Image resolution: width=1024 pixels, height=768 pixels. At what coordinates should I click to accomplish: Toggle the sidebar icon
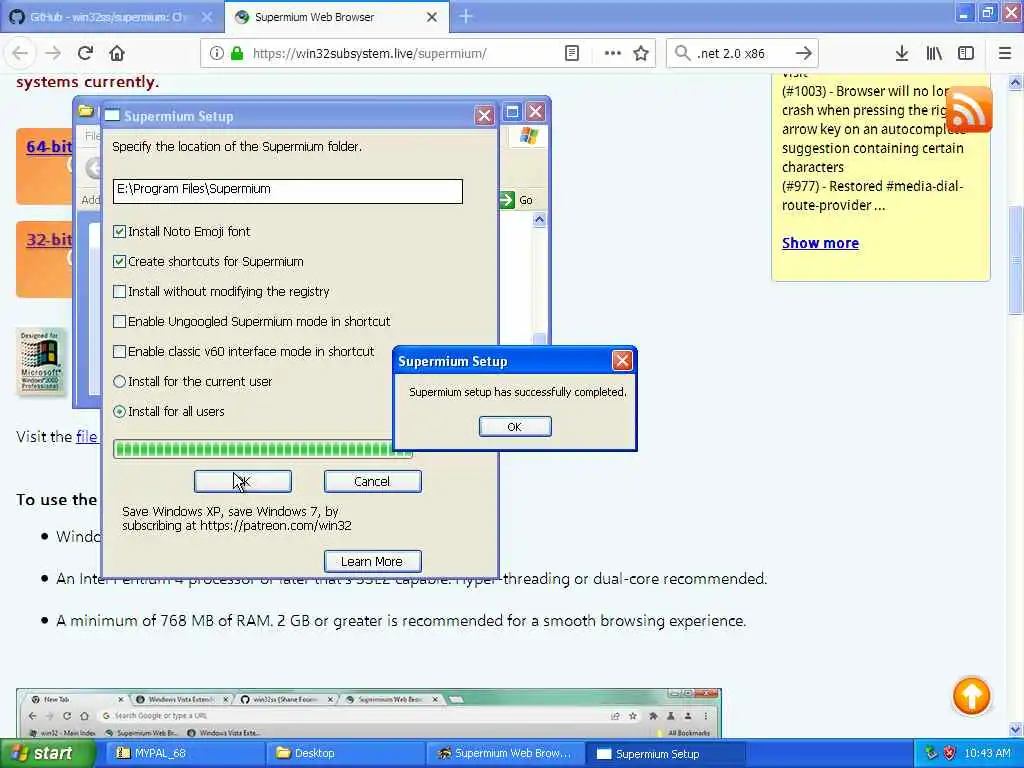[966, 54]
